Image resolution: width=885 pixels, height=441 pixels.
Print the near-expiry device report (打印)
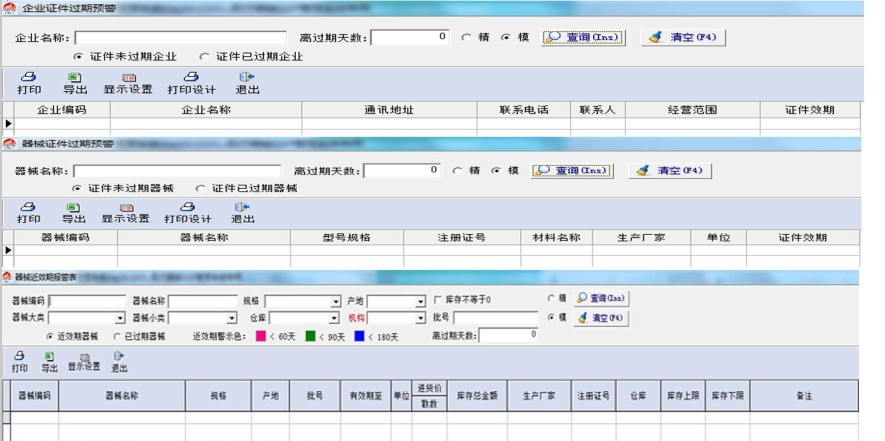click(20, 362)
